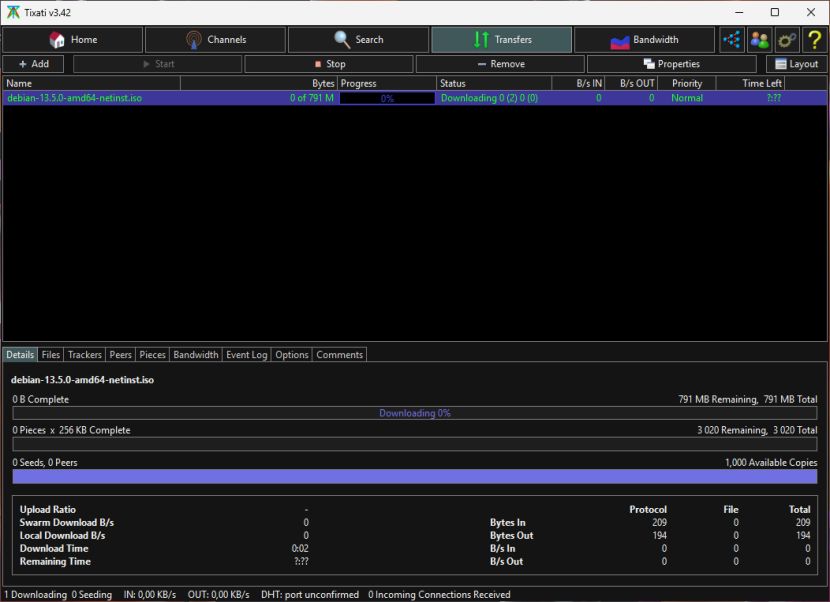This screenshot has height=602, width=830.
Task: Switch to the Details tab
Action: tap(20, 355)
